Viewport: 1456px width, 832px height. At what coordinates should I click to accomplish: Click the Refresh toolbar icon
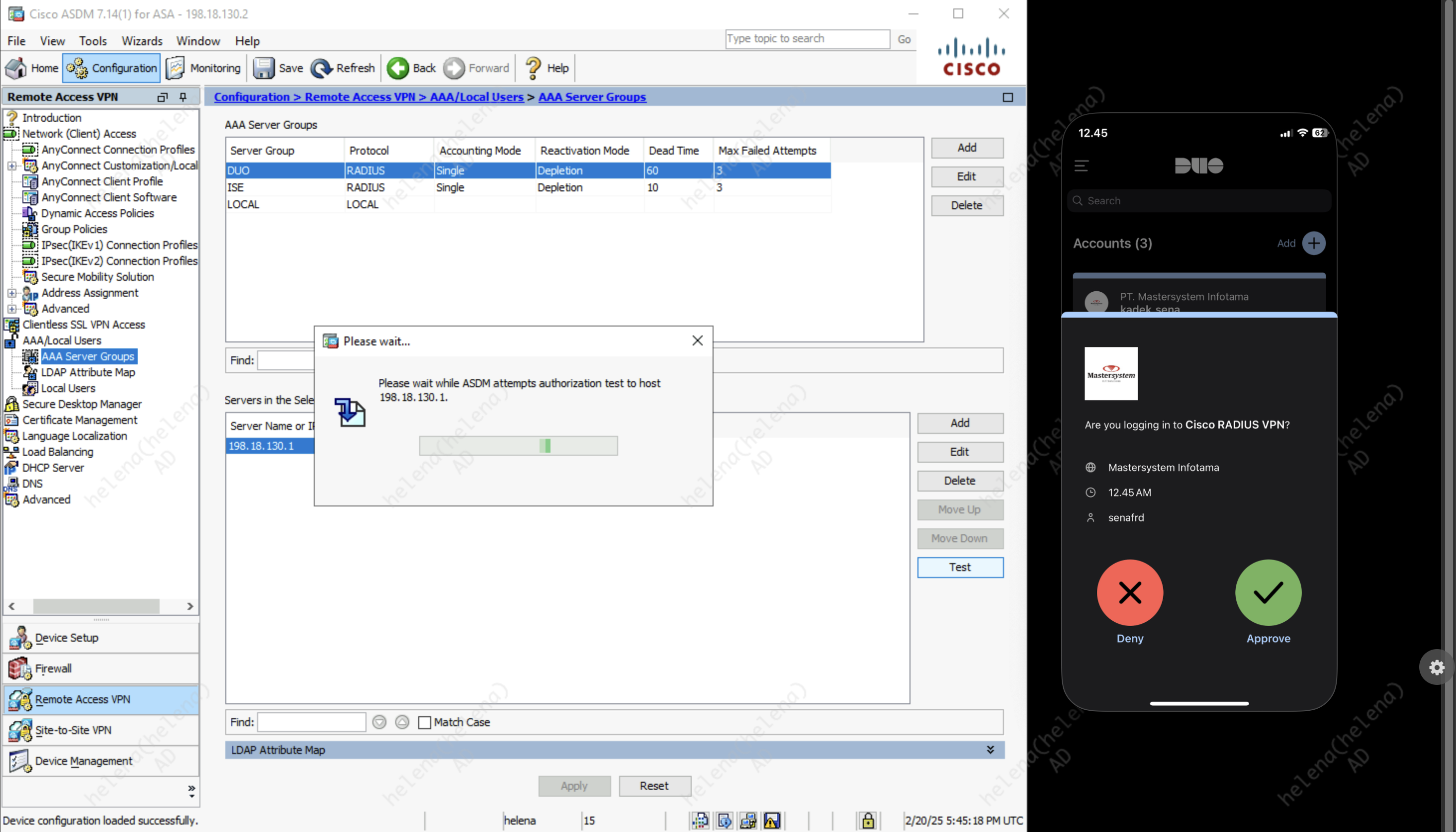coord(321,68)
